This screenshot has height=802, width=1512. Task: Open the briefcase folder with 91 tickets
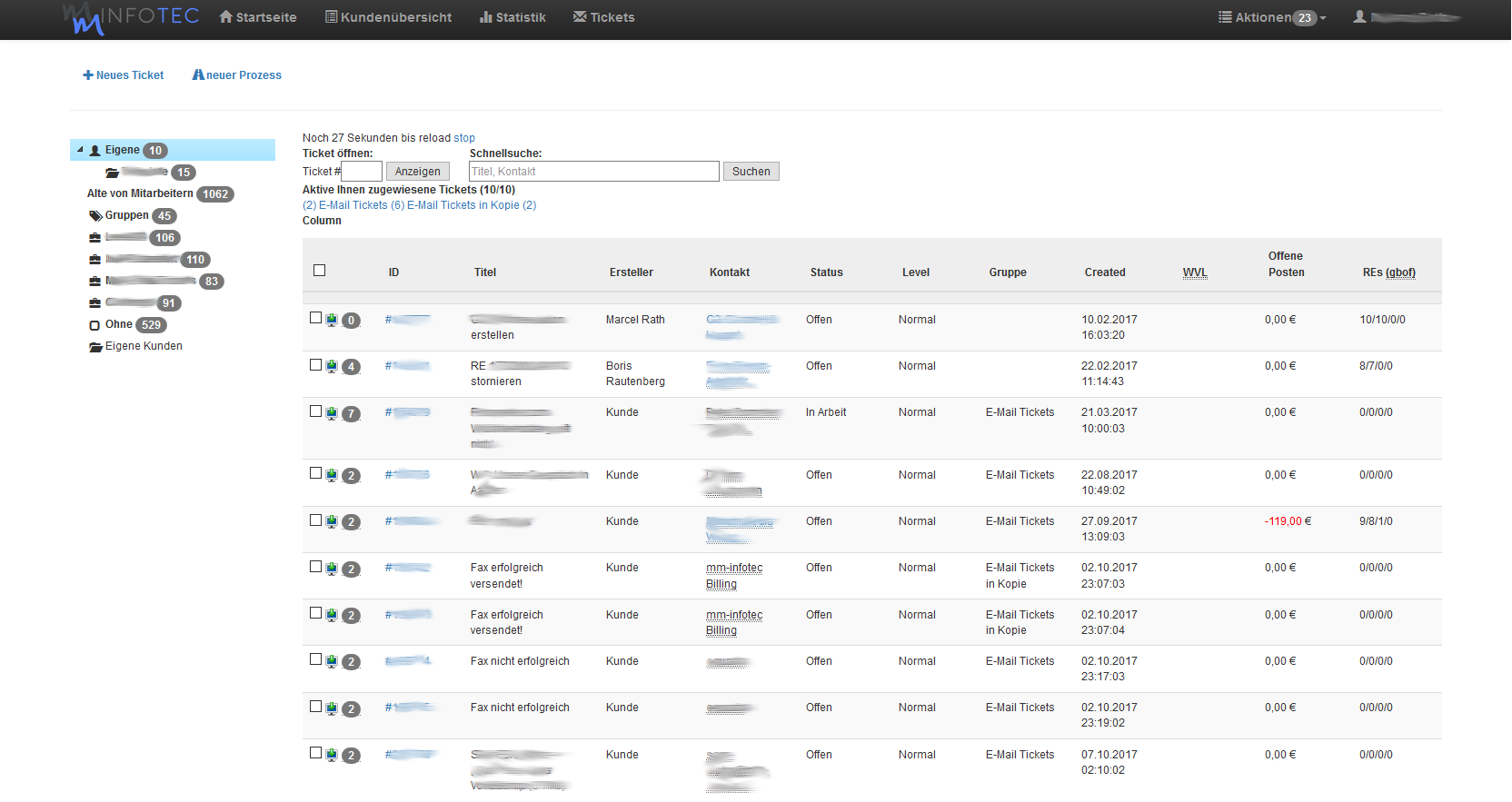click(135, 303)
